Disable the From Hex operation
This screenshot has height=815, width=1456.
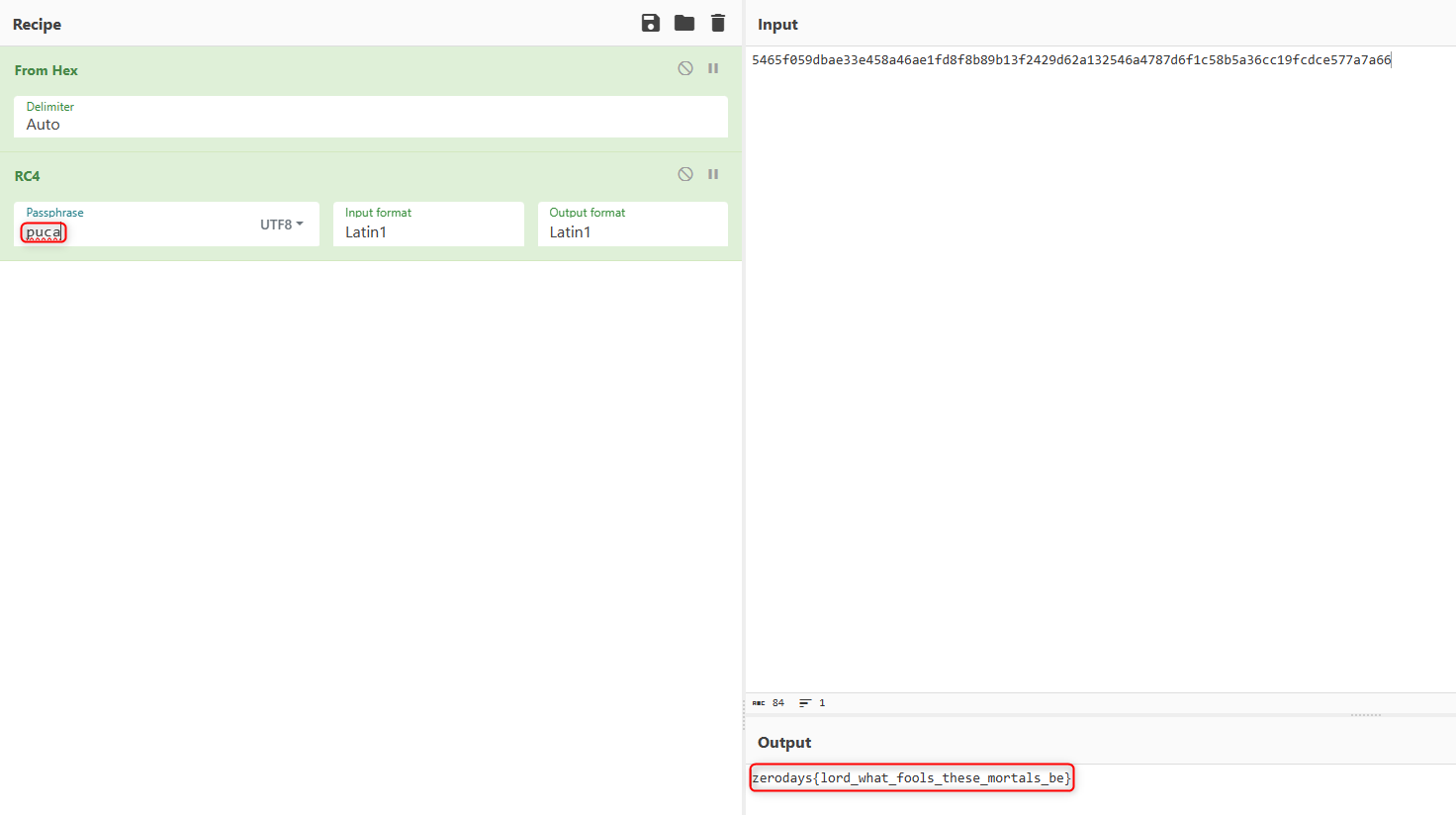(685, 68)
